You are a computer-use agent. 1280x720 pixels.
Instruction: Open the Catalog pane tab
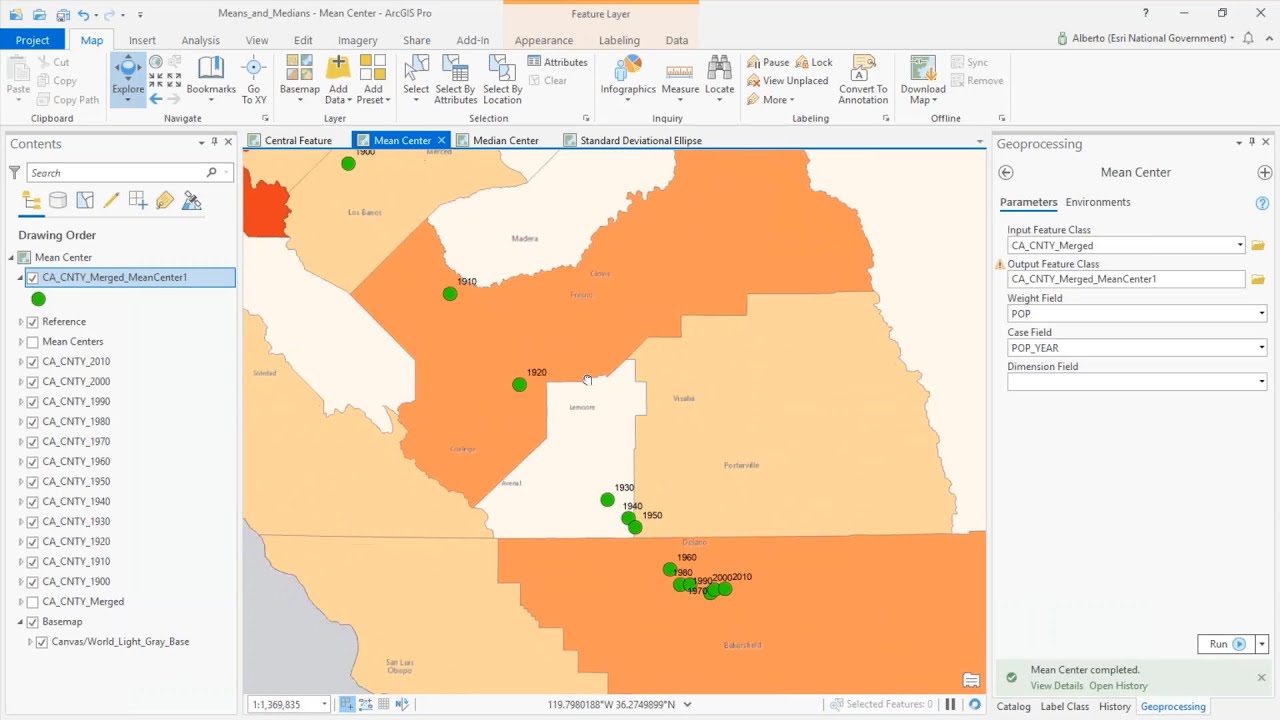(1013, 706)
